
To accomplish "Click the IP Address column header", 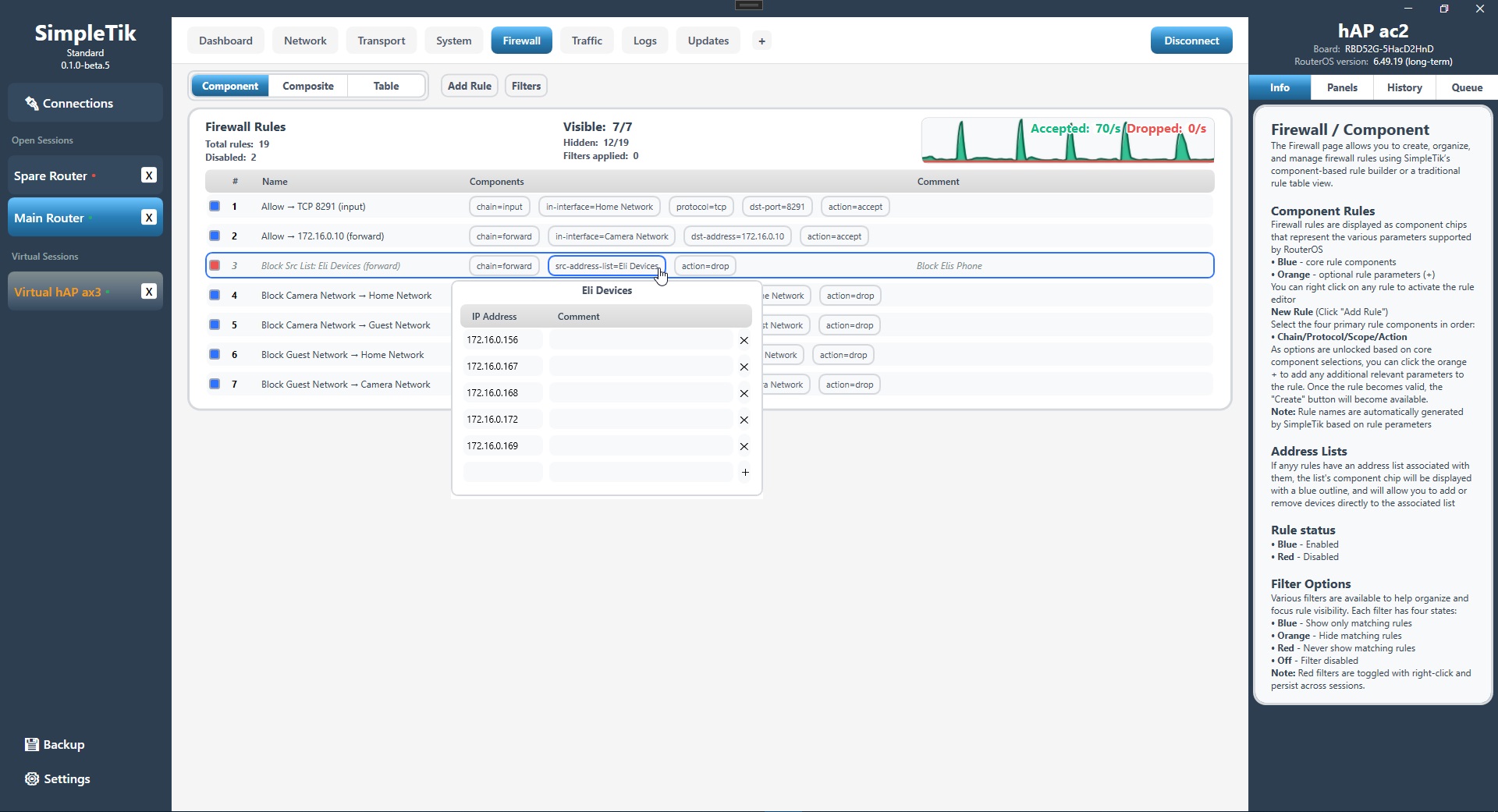I will (x=495, y=317).
